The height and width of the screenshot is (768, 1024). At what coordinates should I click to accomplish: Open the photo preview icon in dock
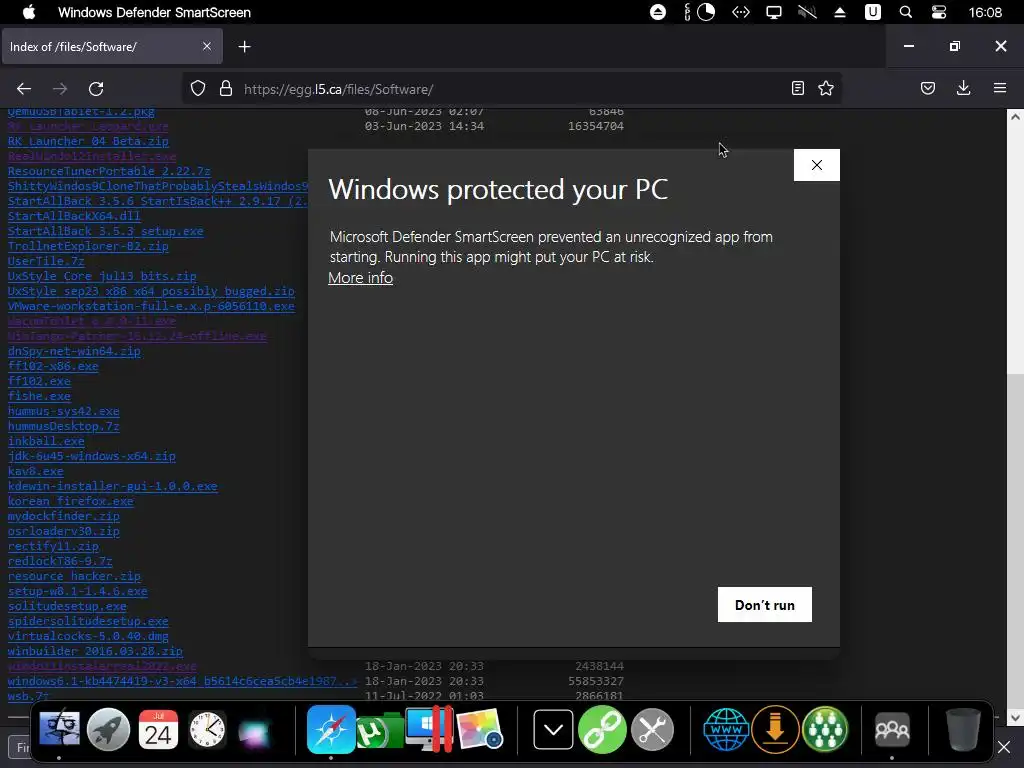click(479, 729)
